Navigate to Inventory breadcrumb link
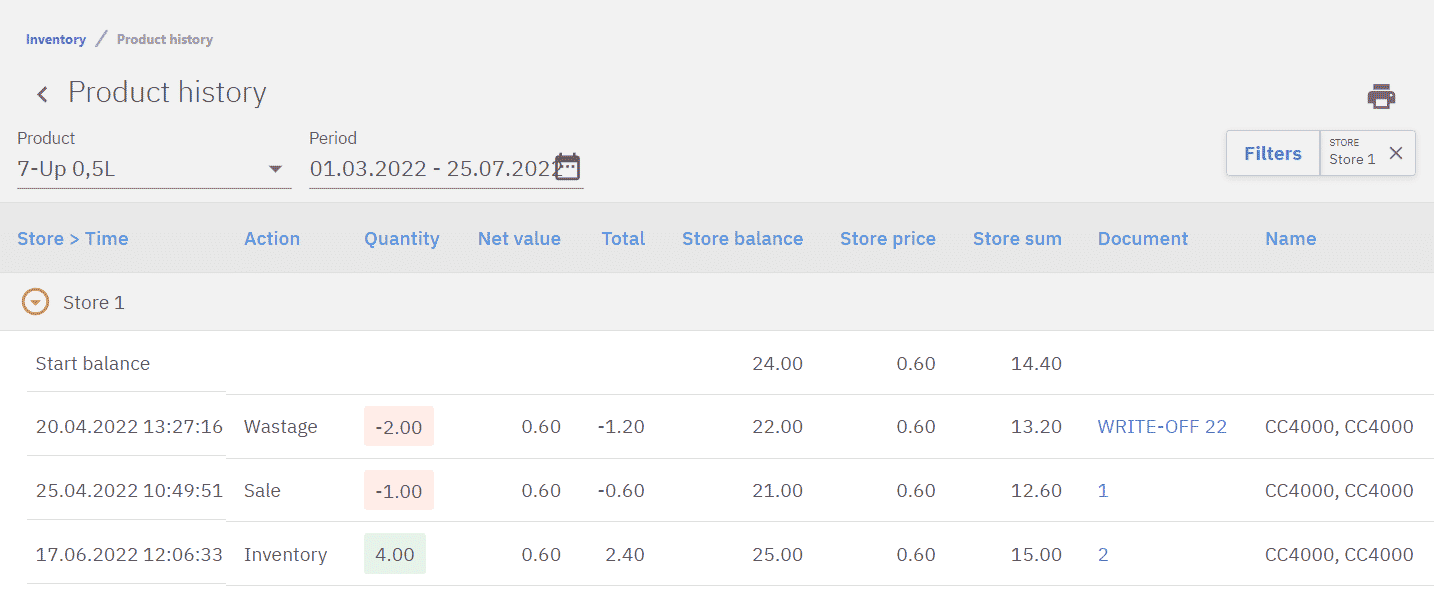 pyautogui.click(x=56, y=40)
